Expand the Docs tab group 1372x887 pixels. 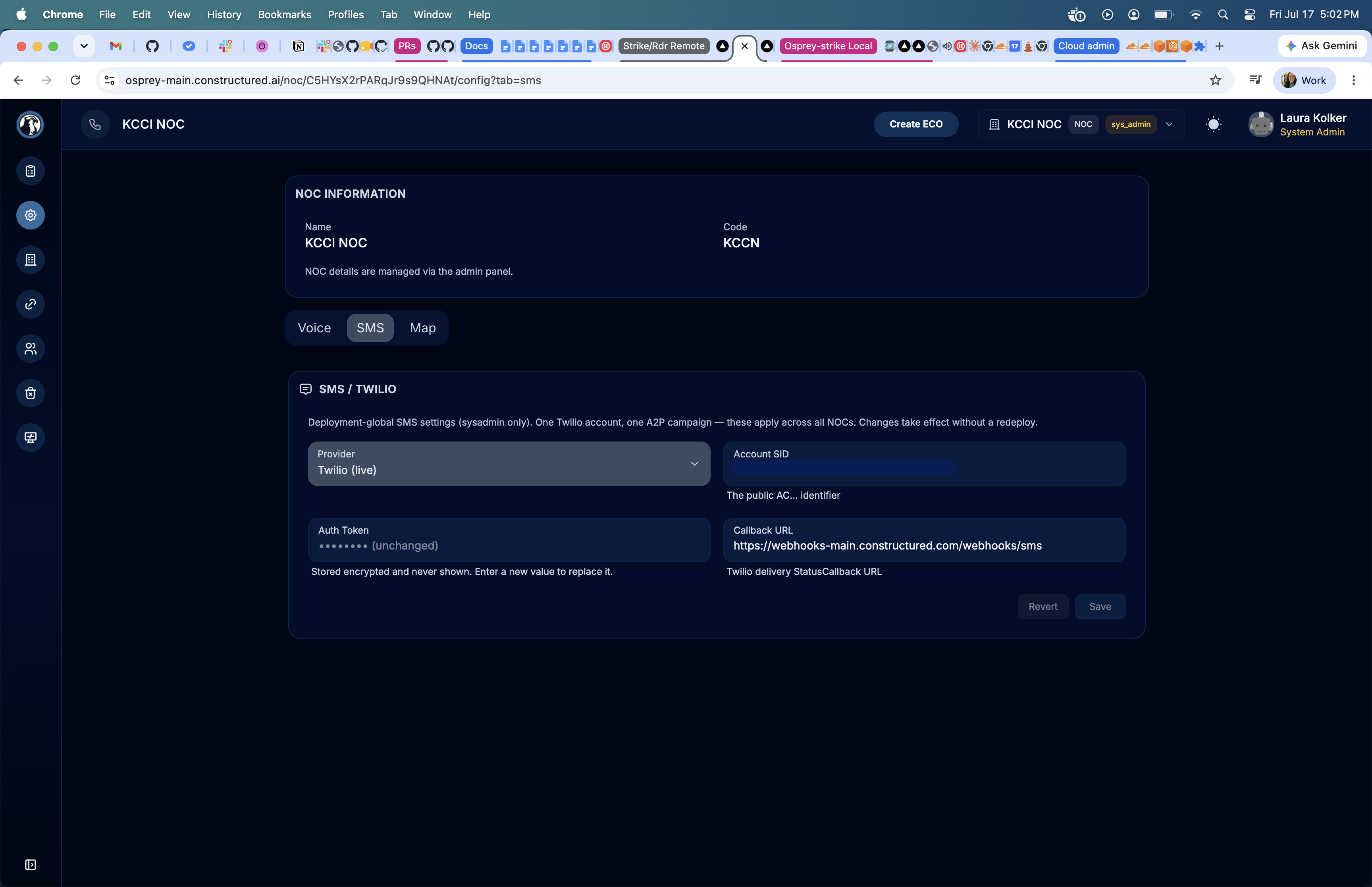click(476, 46)
